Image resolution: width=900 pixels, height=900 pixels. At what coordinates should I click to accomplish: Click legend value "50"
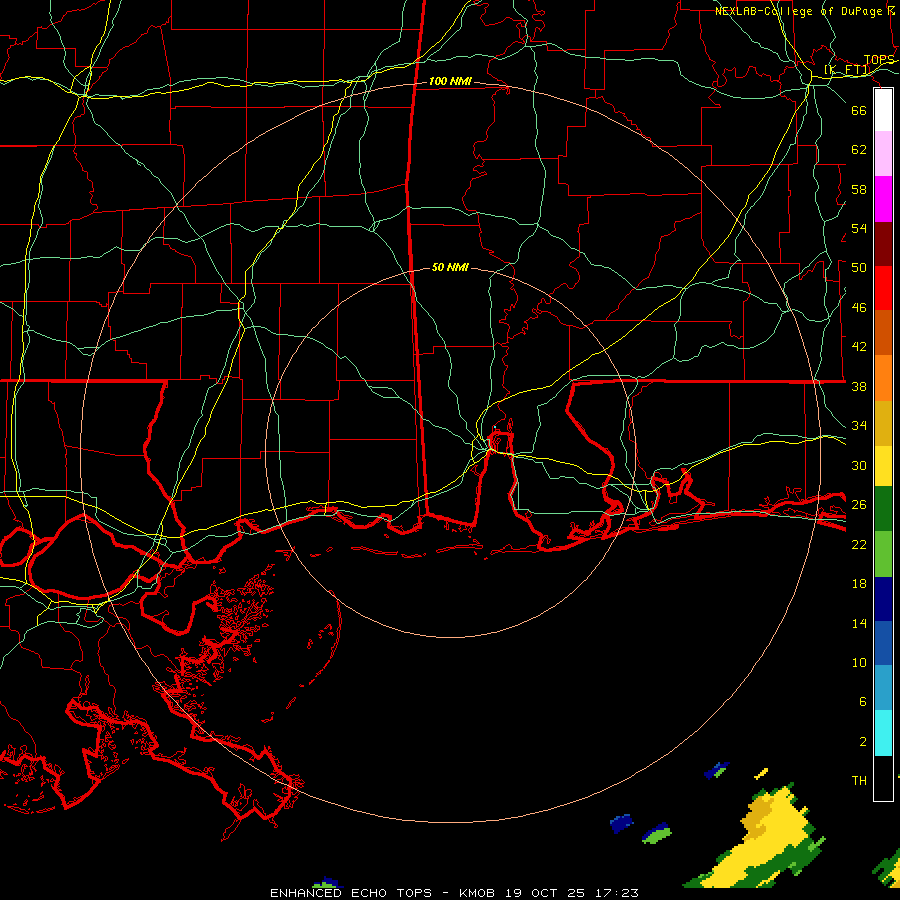pyautogui.click(x=859, y=268)
